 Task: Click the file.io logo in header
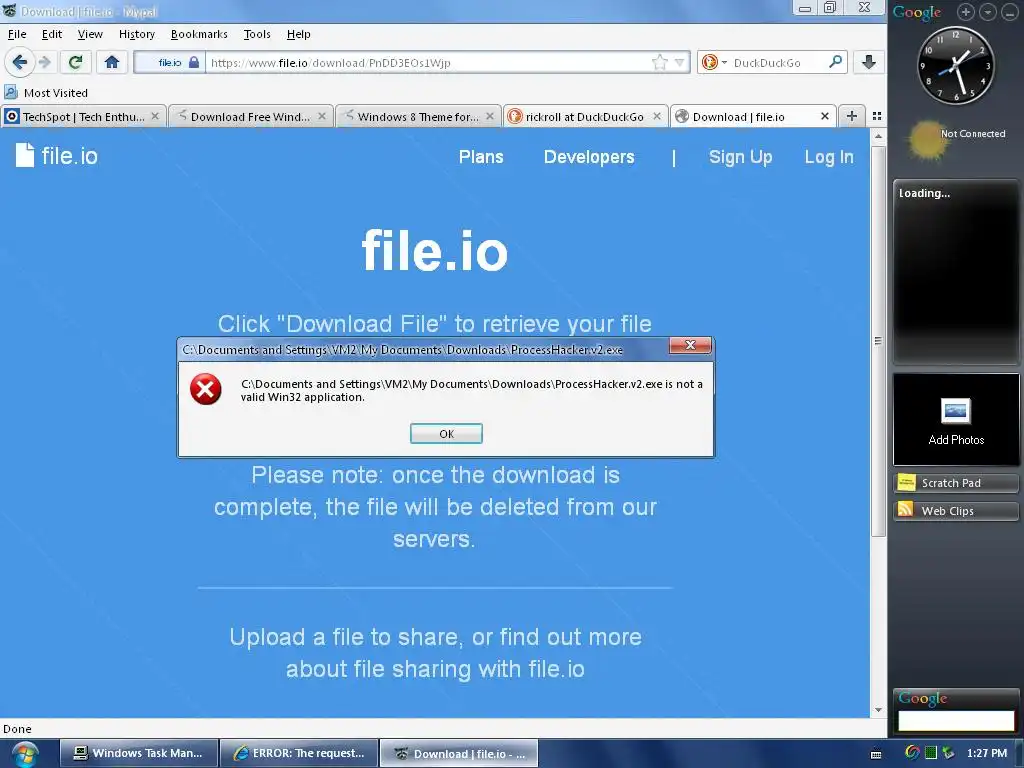tap(57, 155)
